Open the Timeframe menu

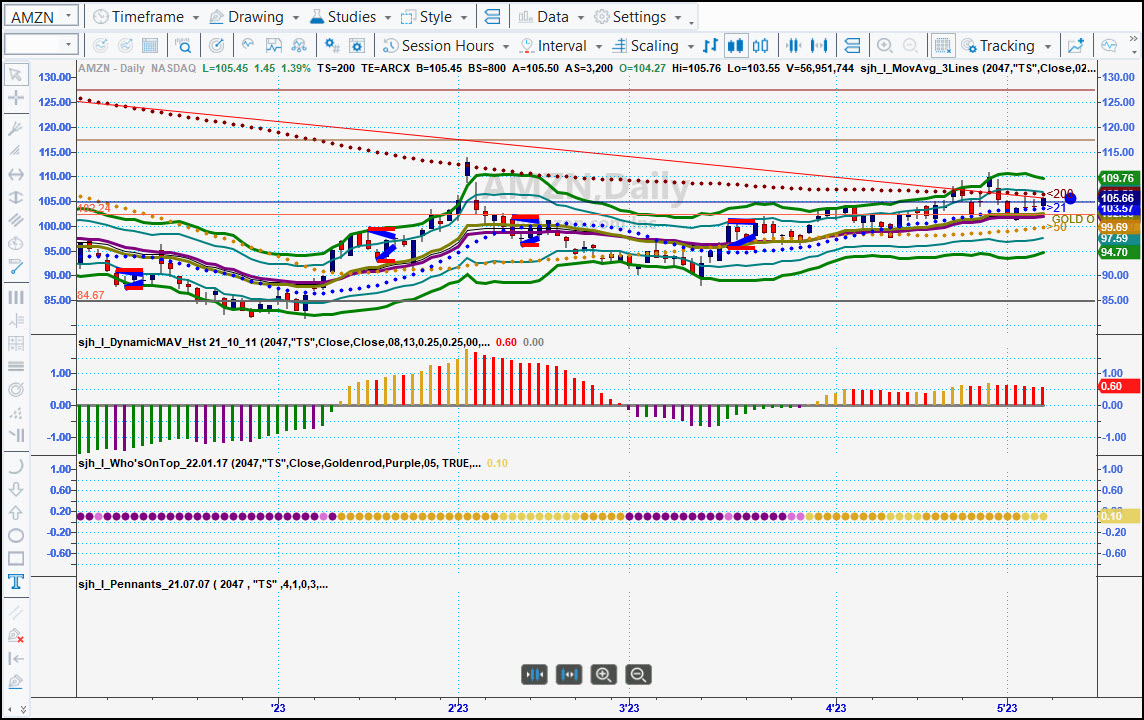pos(146,16)
